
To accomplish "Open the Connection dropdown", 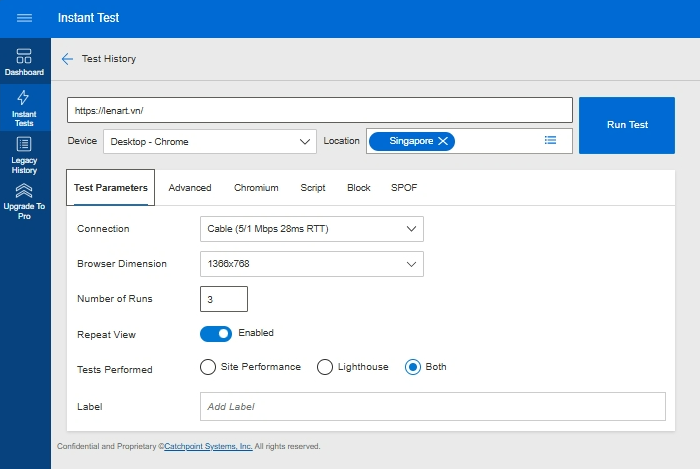I will 311,229.
